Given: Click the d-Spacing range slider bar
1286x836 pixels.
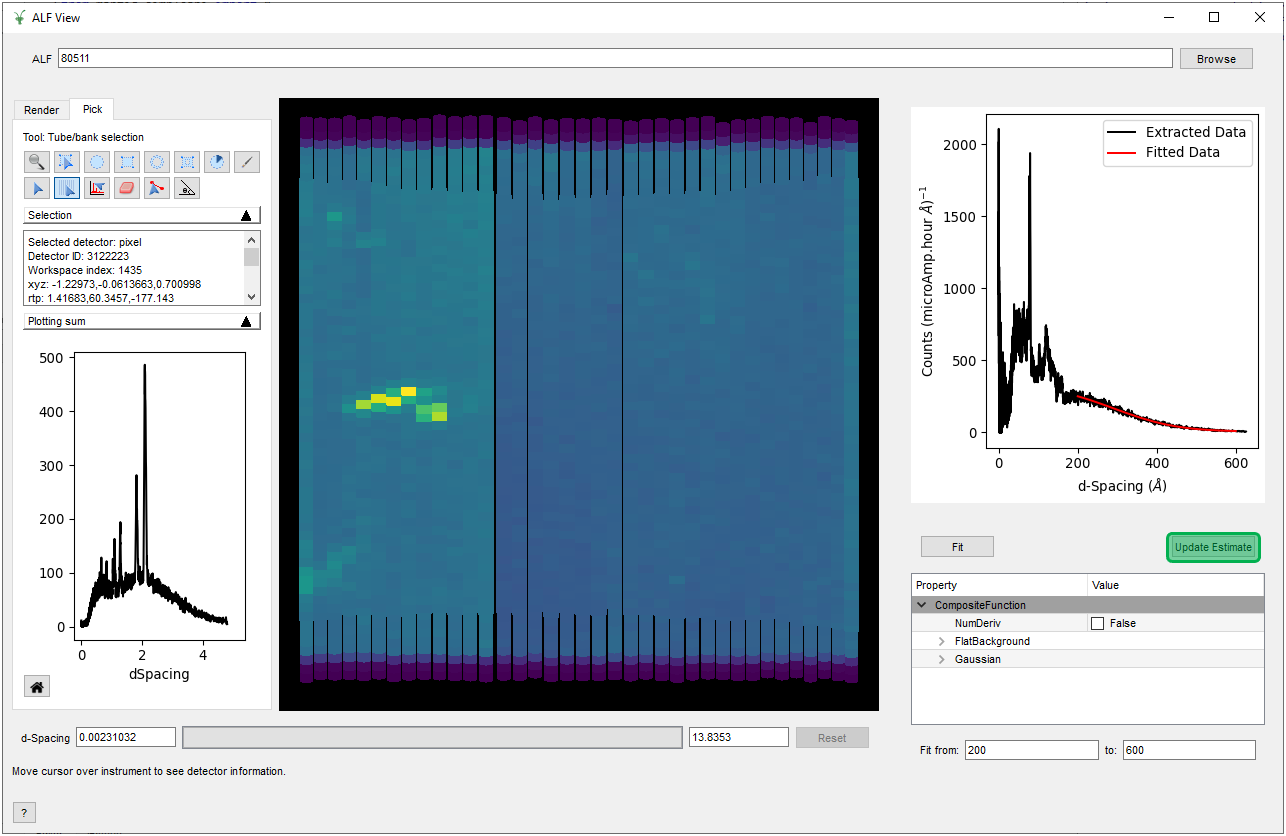Looking at the screenshot, I should [432, 738].
